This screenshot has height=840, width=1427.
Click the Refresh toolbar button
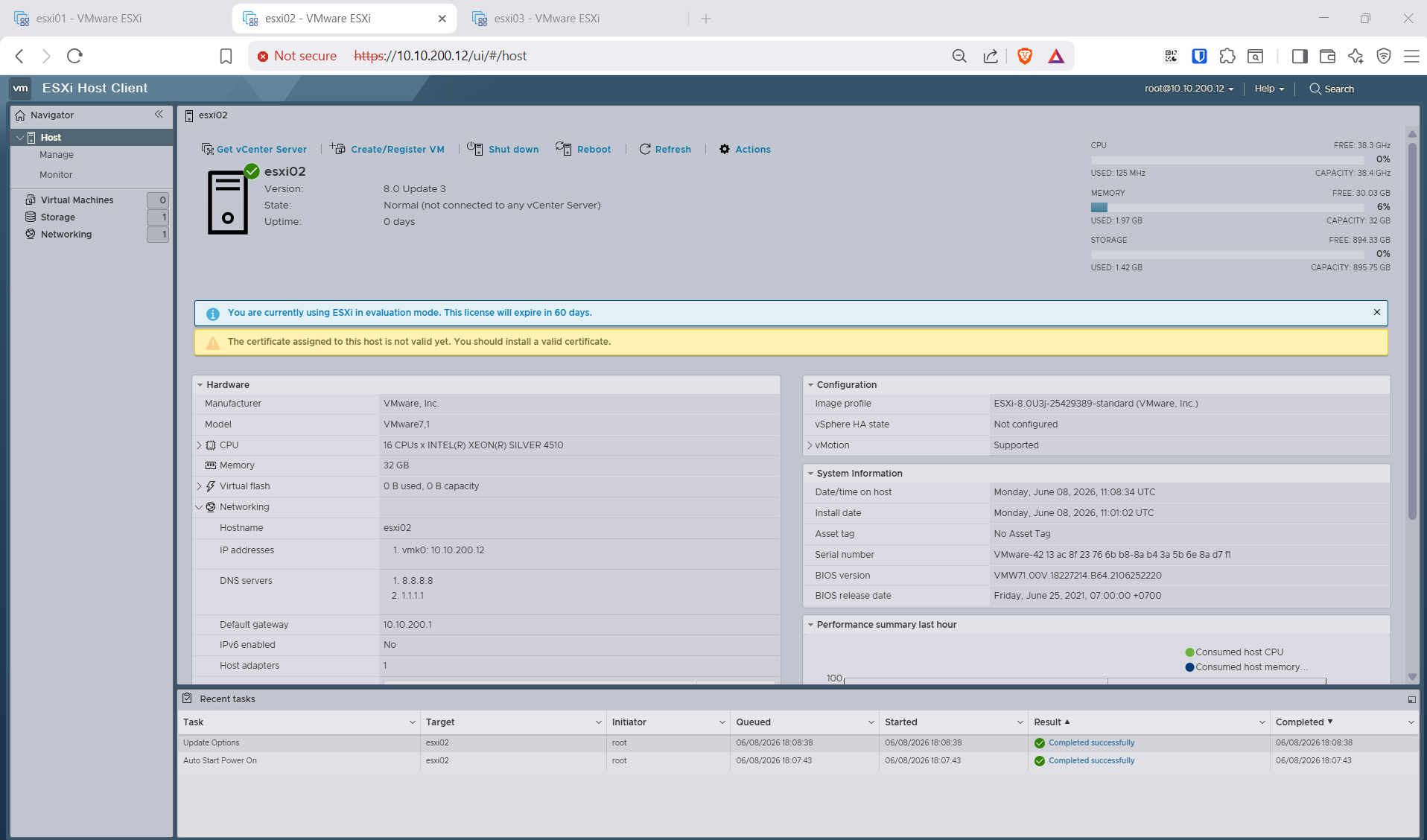tap(665, 149)
